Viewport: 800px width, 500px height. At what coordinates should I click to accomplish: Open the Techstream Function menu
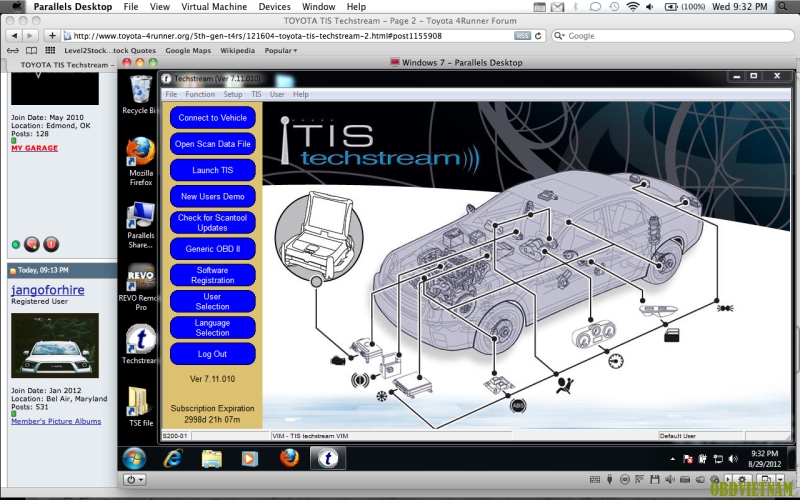[x=200, y=94]
